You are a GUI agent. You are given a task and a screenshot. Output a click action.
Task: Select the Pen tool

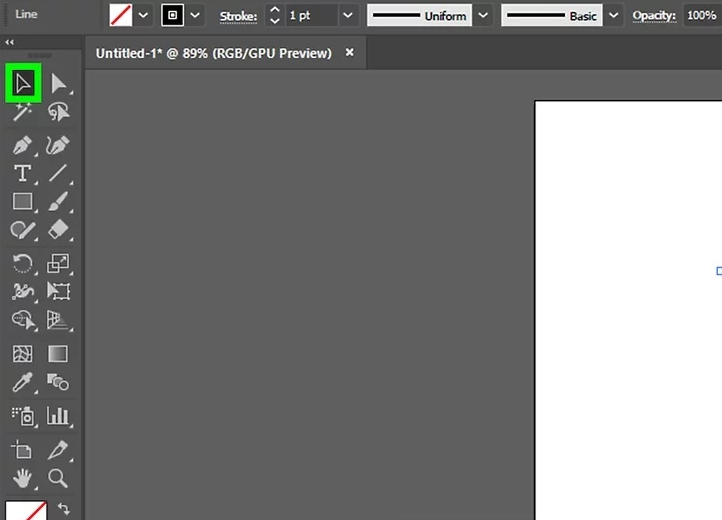pyautogui.click(x=23, y=146)
